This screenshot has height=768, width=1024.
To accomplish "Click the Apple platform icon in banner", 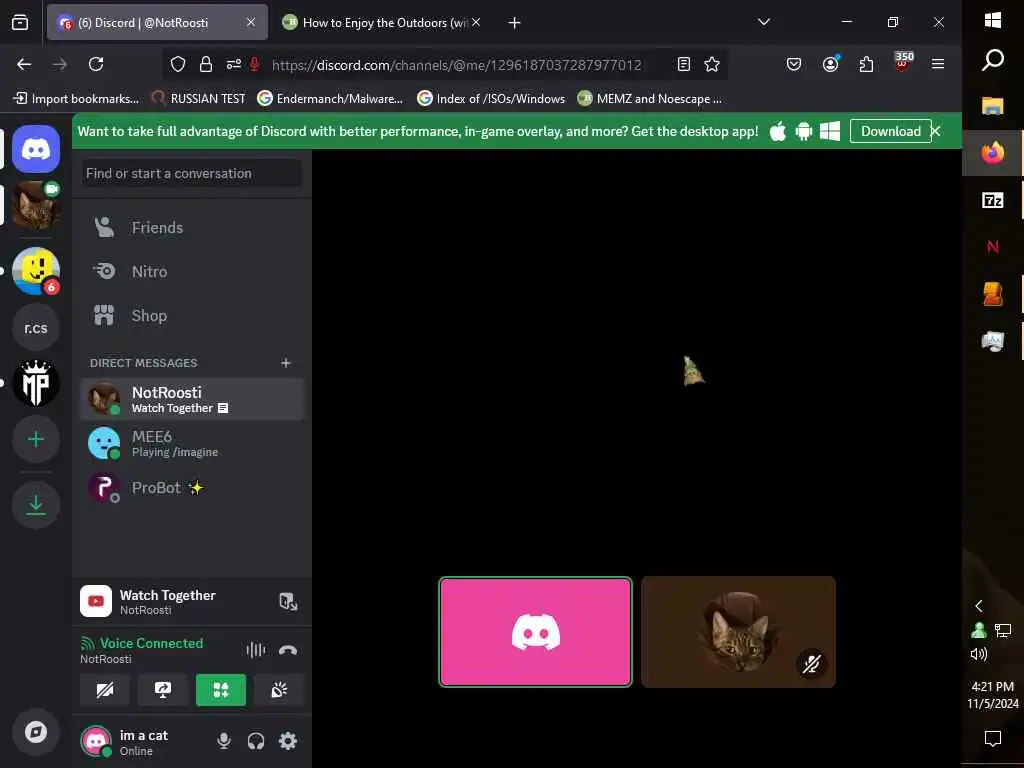I will coord(777,131).
